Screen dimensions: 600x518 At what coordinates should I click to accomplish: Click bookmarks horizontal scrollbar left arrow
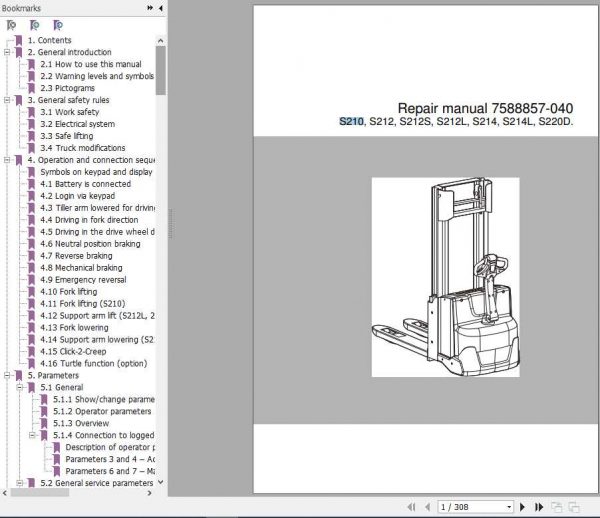tap(5, 493)
